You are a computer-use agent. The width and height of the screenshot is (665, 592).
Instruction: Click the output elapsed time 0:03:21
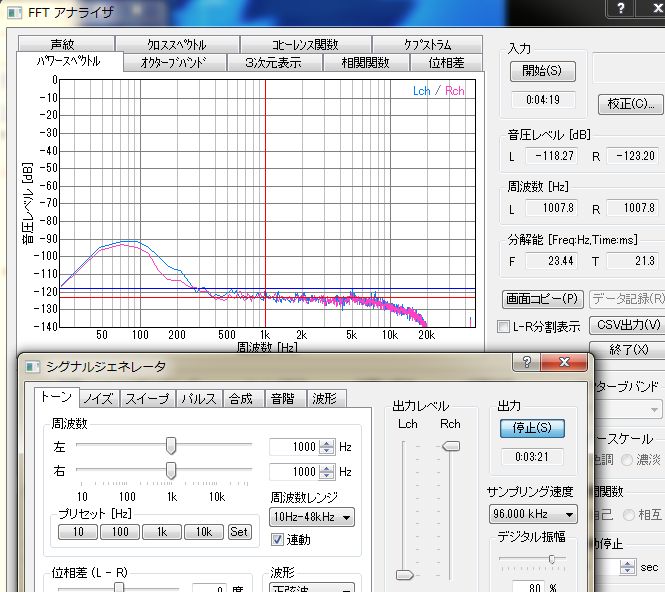532,457
